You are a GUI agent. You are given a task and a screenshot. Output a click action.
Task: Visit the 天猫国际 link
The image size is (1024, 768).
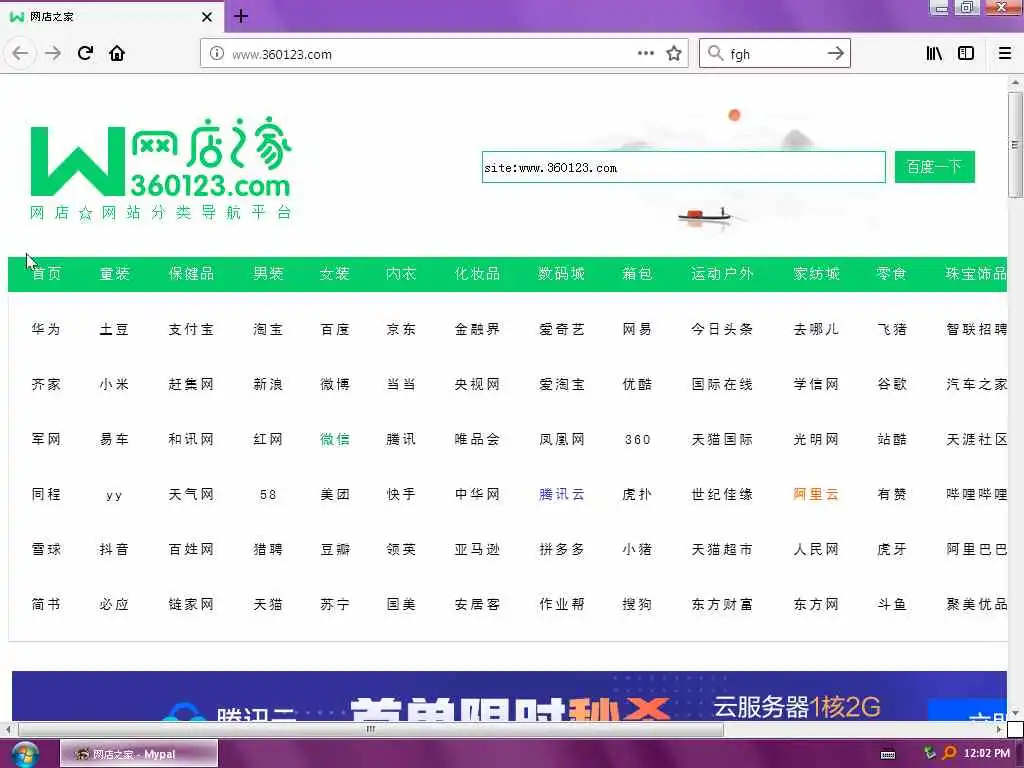(x=722, y=440)
